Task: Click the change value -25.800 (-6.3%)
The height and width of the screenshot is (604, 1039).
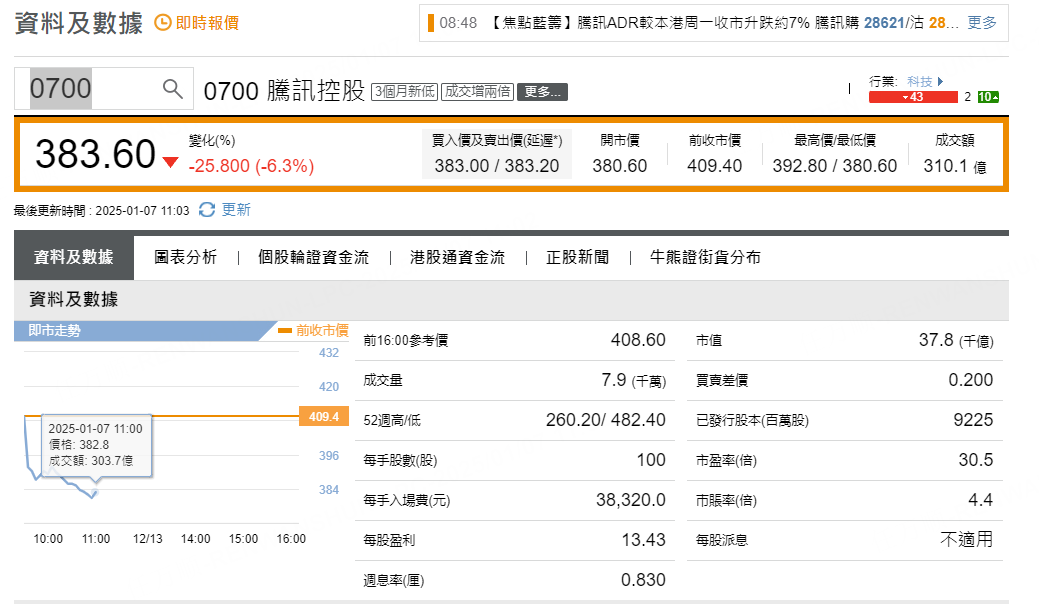Action: pos(251,166)
